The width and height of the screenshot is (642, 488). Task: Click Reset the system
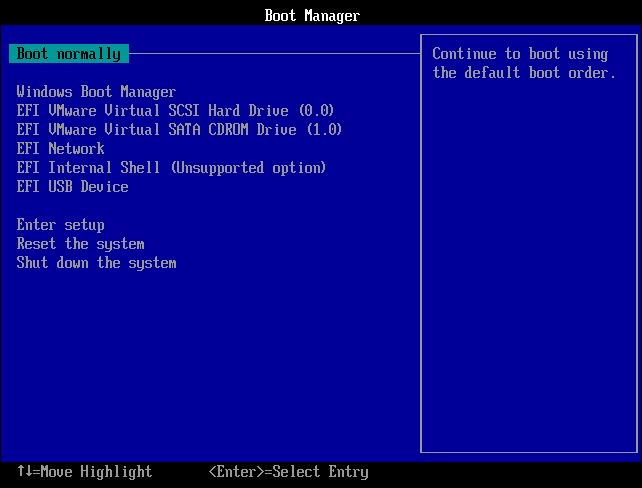click(x=80, y=244)
